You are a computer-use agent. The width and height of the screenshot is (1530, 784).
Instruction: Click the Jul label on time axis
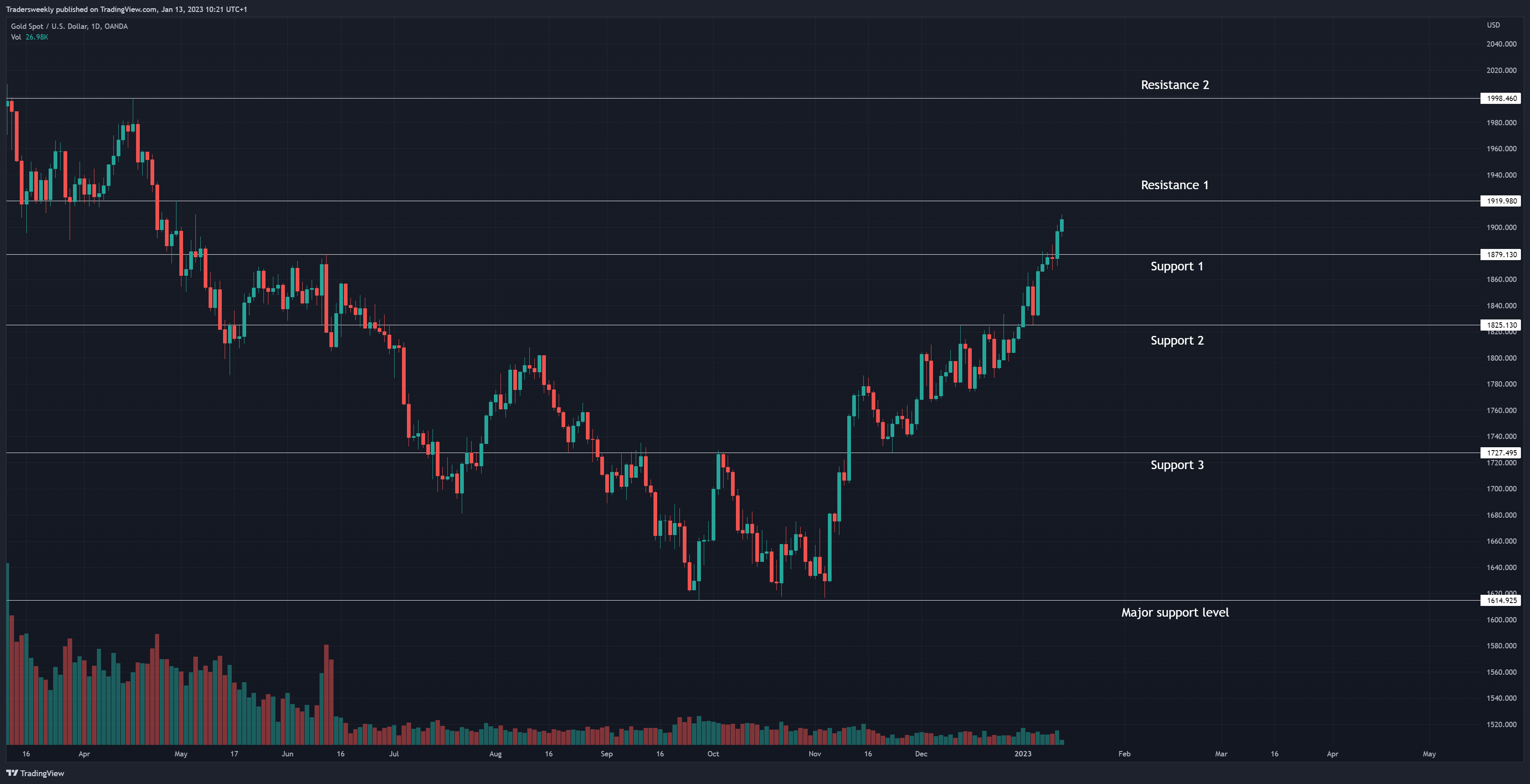[394, 754]
